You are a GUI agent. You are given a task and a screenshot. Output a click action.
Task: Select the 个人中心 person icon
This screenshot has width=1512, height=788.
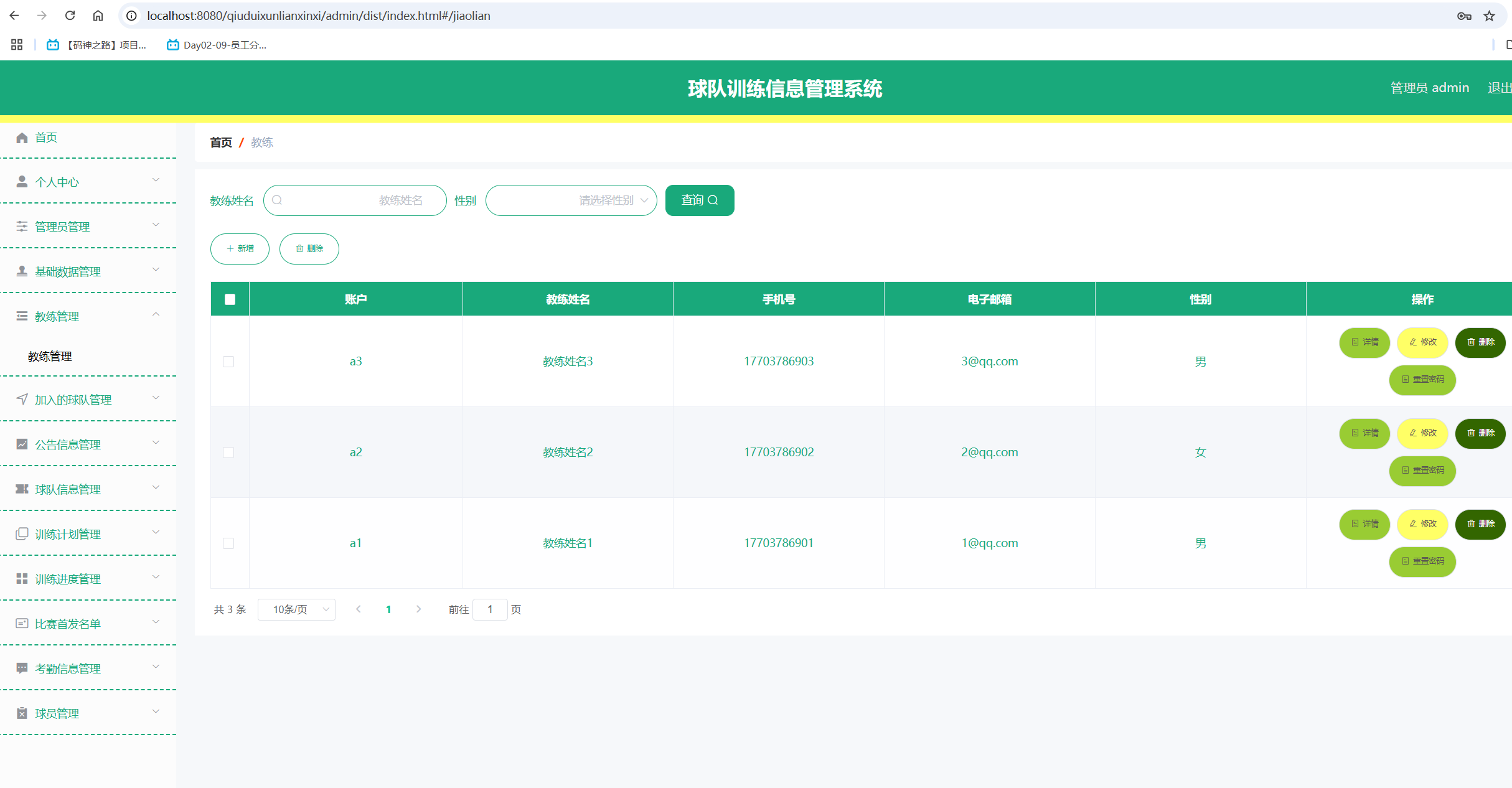coord(21,181)
